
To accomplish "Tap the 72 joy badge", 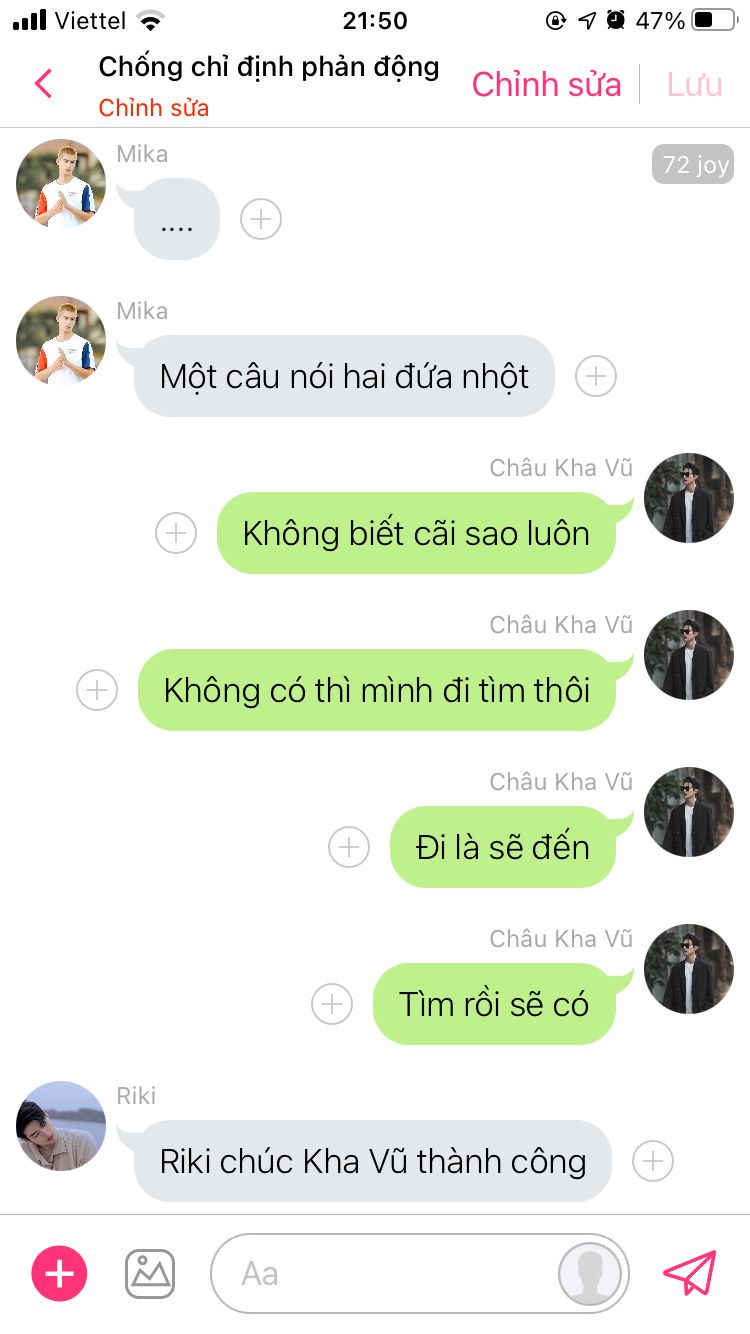I will coord(693,164).
